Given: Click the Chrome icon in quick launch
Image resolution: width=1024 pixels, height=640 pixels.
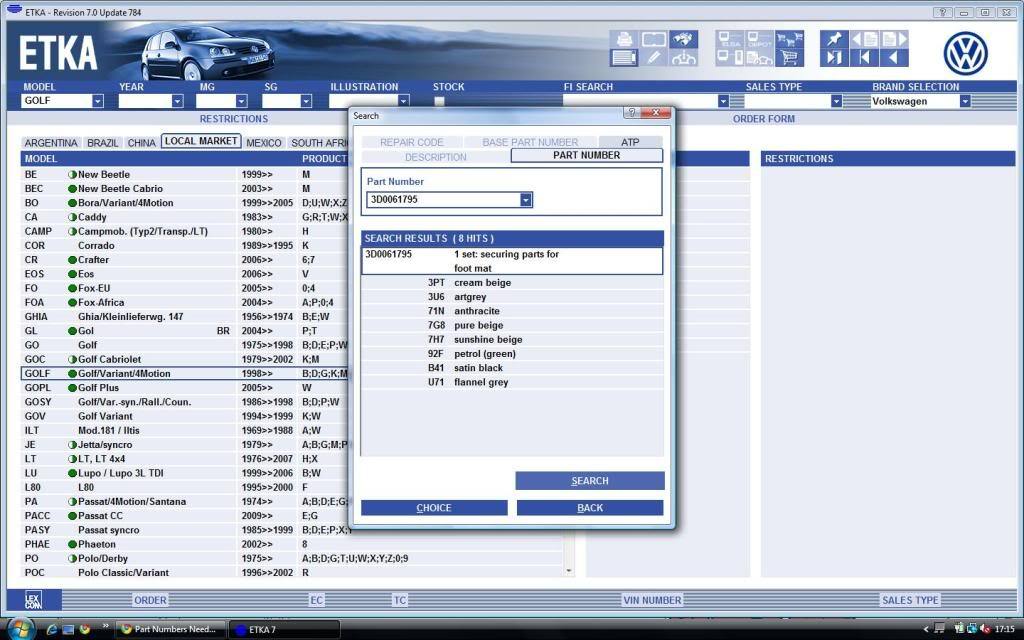Looking at the screenshot, I should pos(84,630).
